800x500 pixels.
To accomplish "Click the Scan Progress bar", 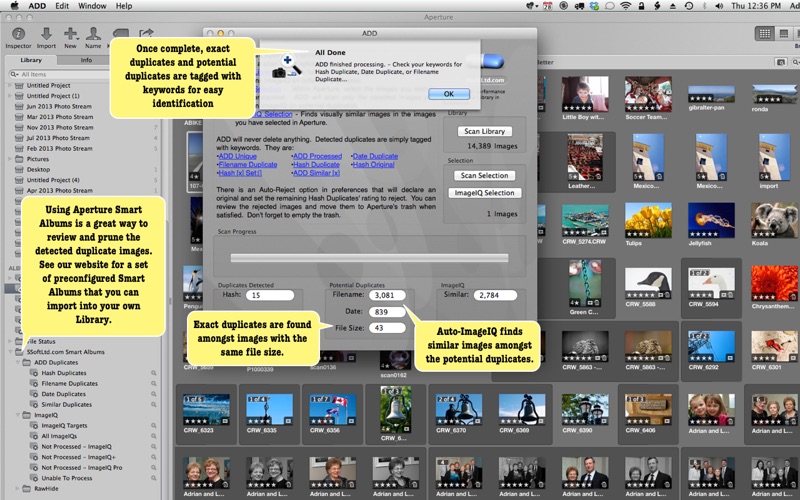I will [369, 258].
